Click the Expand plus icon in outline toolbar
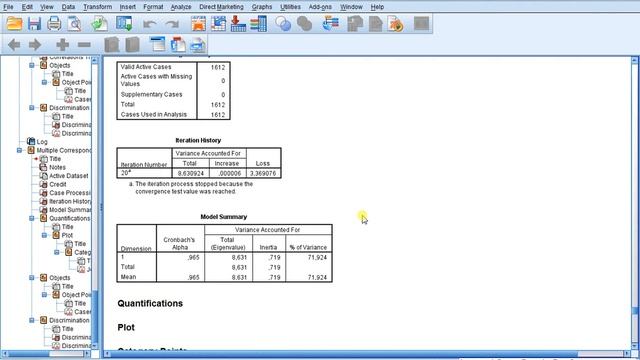Viewport: 640px width, 360px height. coord(62,44)
